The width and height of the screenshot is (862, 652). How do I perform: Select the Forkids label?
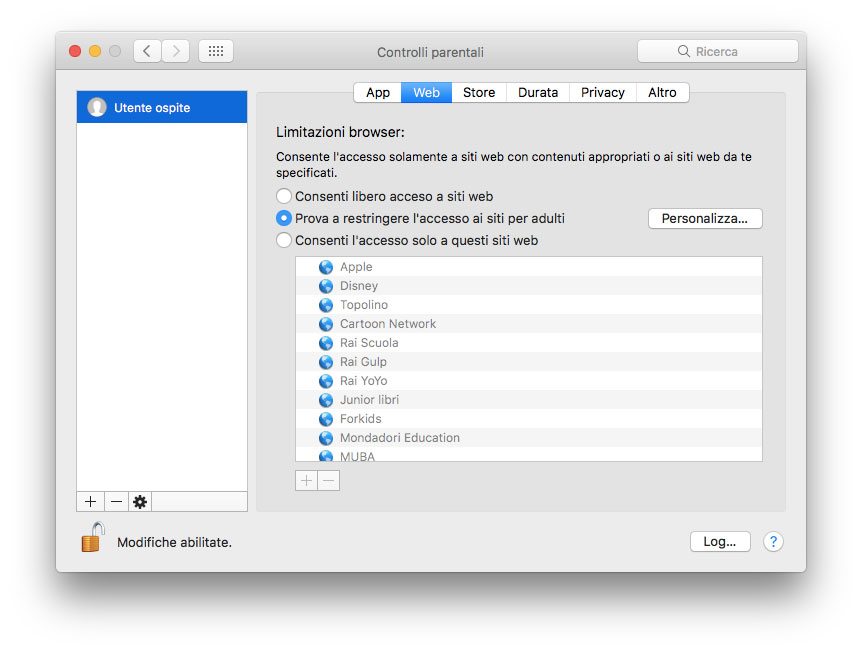point(361,419)
